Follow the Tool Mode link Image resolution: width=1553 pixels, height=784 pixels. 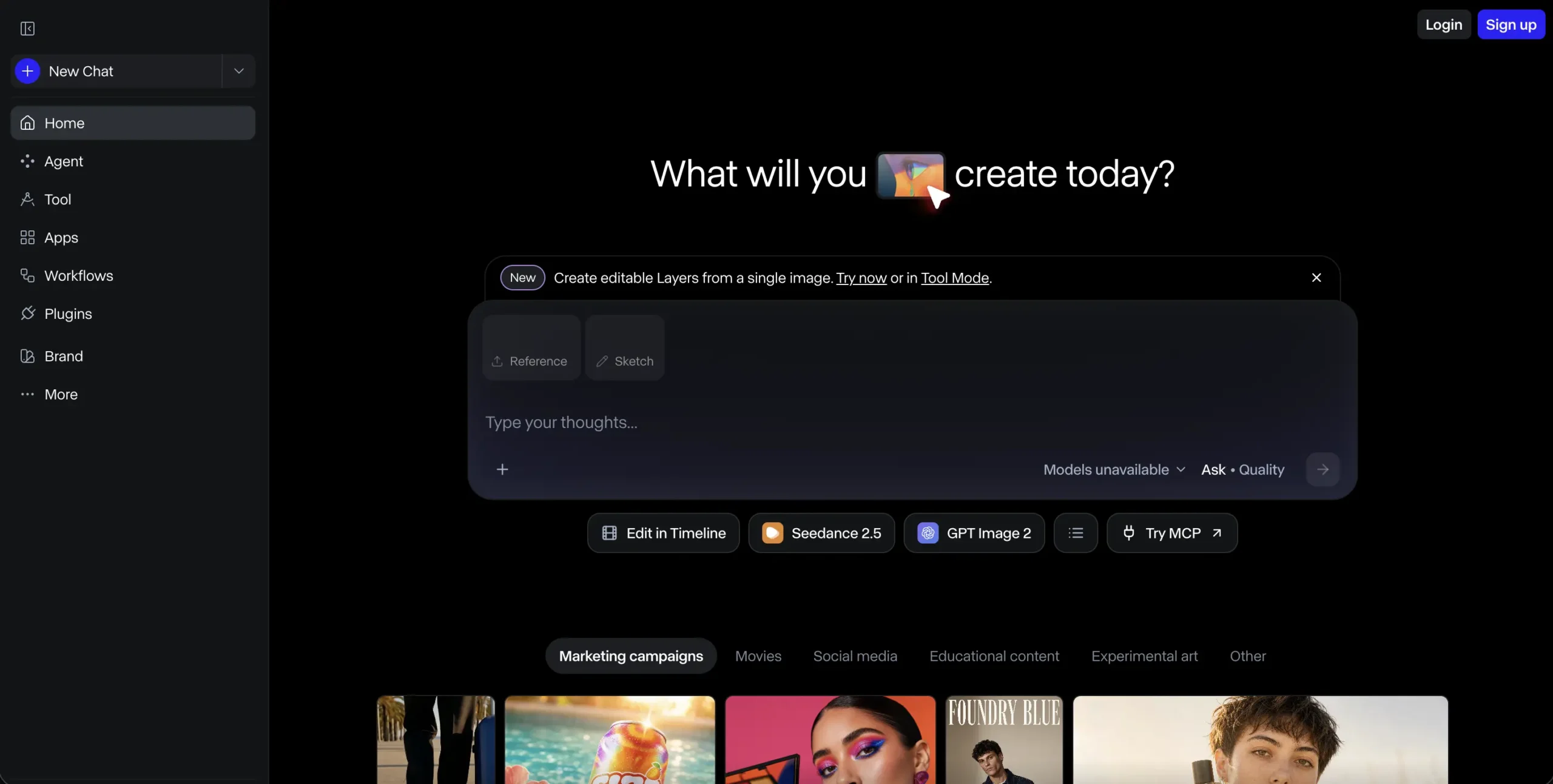pos(955,278)
